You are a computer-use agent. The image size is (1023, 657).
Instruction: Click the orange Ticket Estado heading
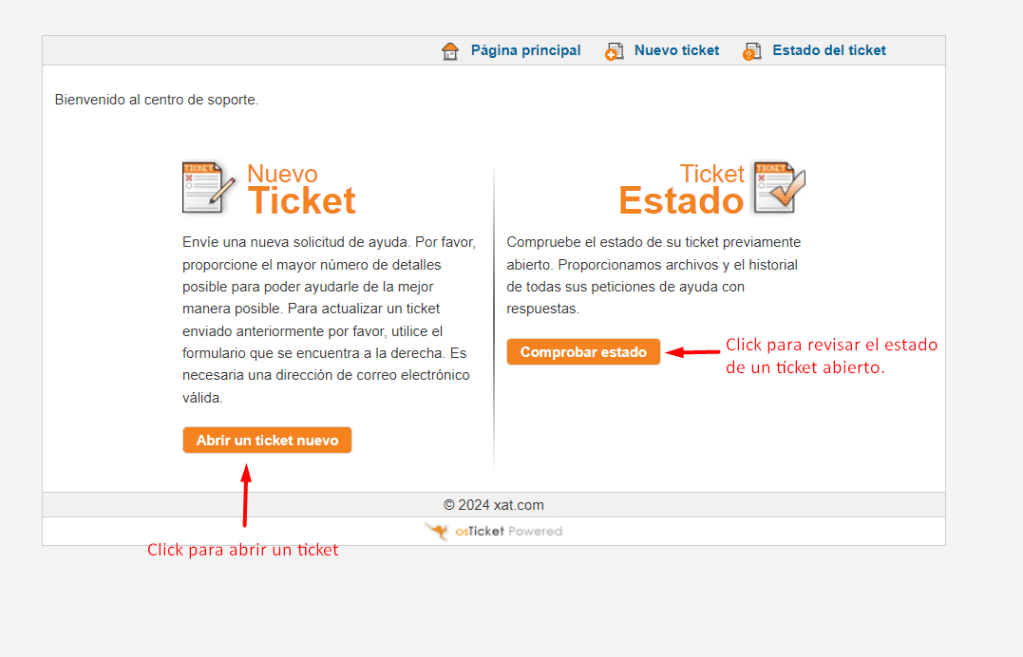682,190
